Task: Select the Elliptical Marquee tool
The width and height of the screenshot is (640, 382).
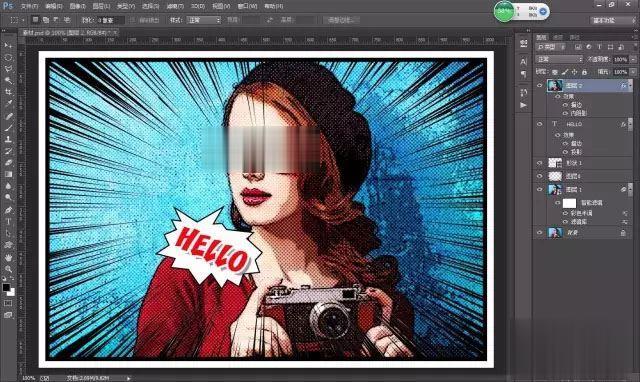Action: coord(8,57)
